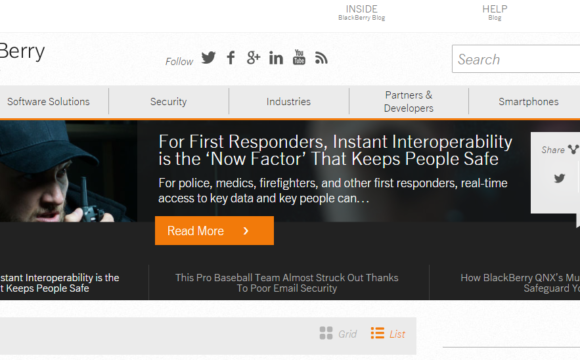Open the Industries menu item
Screen dimensions: 580x360
(289, 101)
